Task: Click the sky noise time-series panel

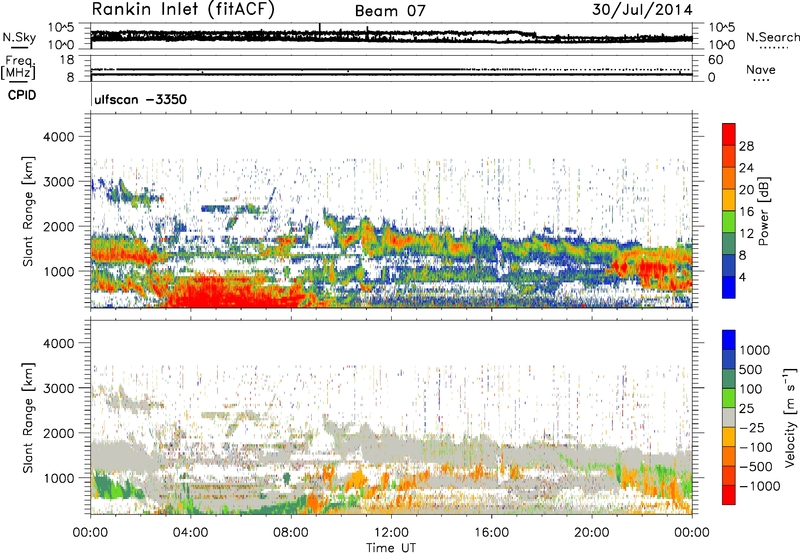Action: coord(391,36)
